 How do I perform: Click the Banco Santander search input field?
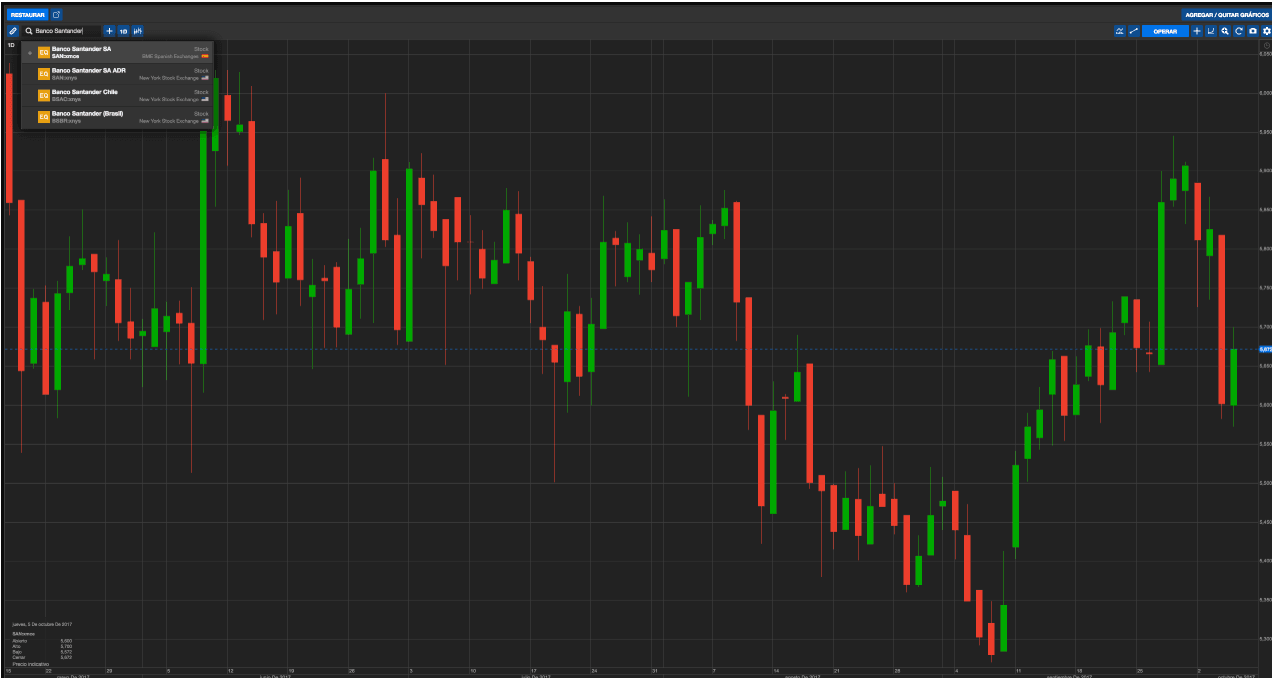[65, 31]
